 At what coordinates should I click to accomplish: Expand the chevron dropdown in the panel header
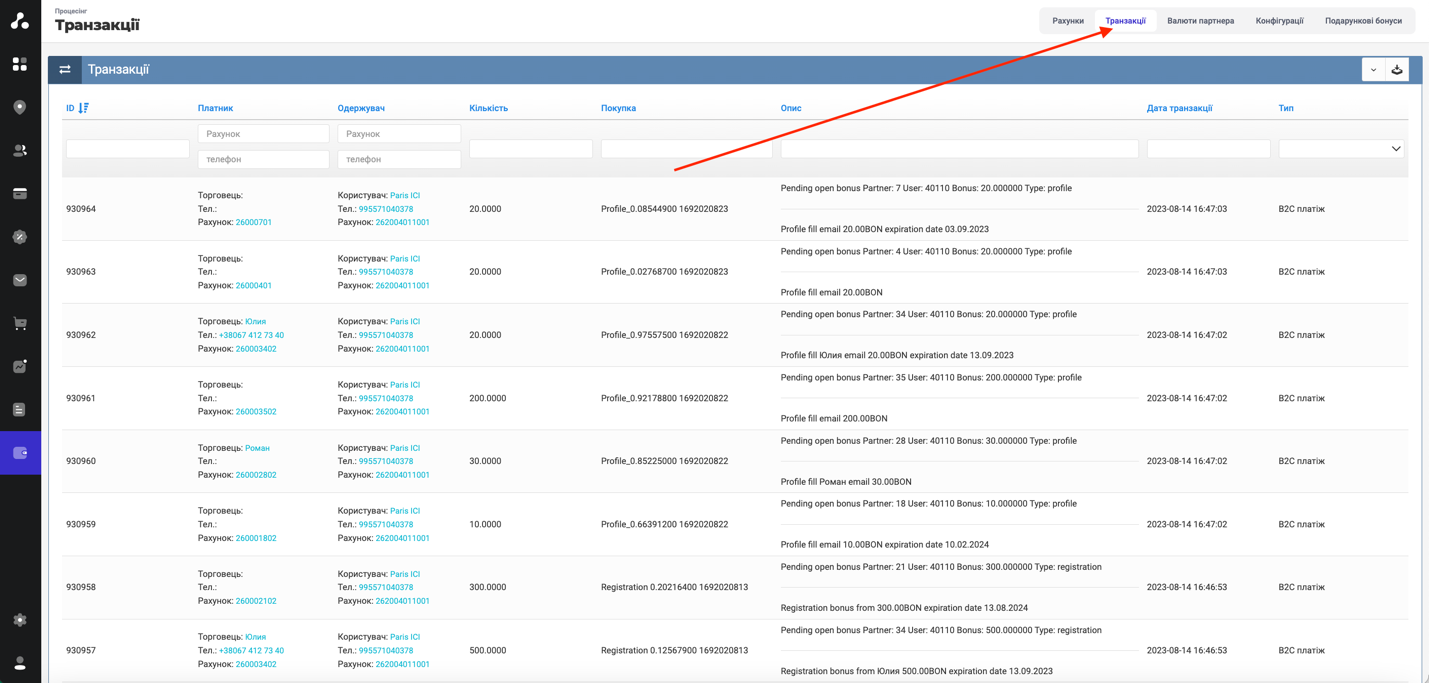click(1373, 70)
